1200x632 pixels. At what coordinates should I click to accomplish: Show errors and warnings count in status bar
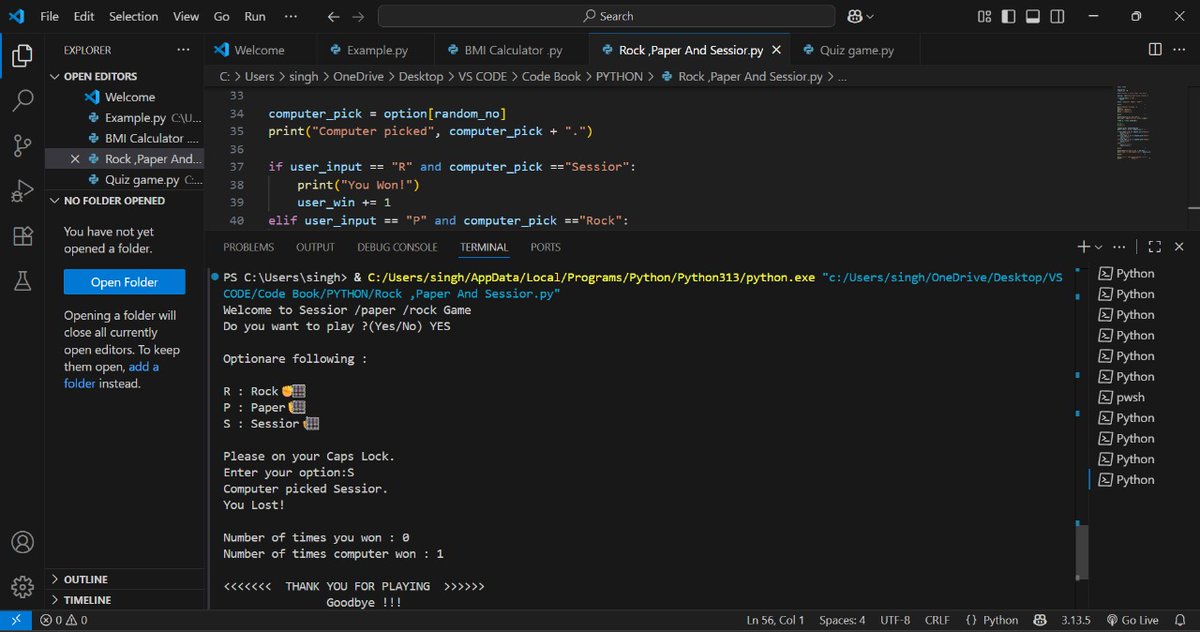[64, 620]
